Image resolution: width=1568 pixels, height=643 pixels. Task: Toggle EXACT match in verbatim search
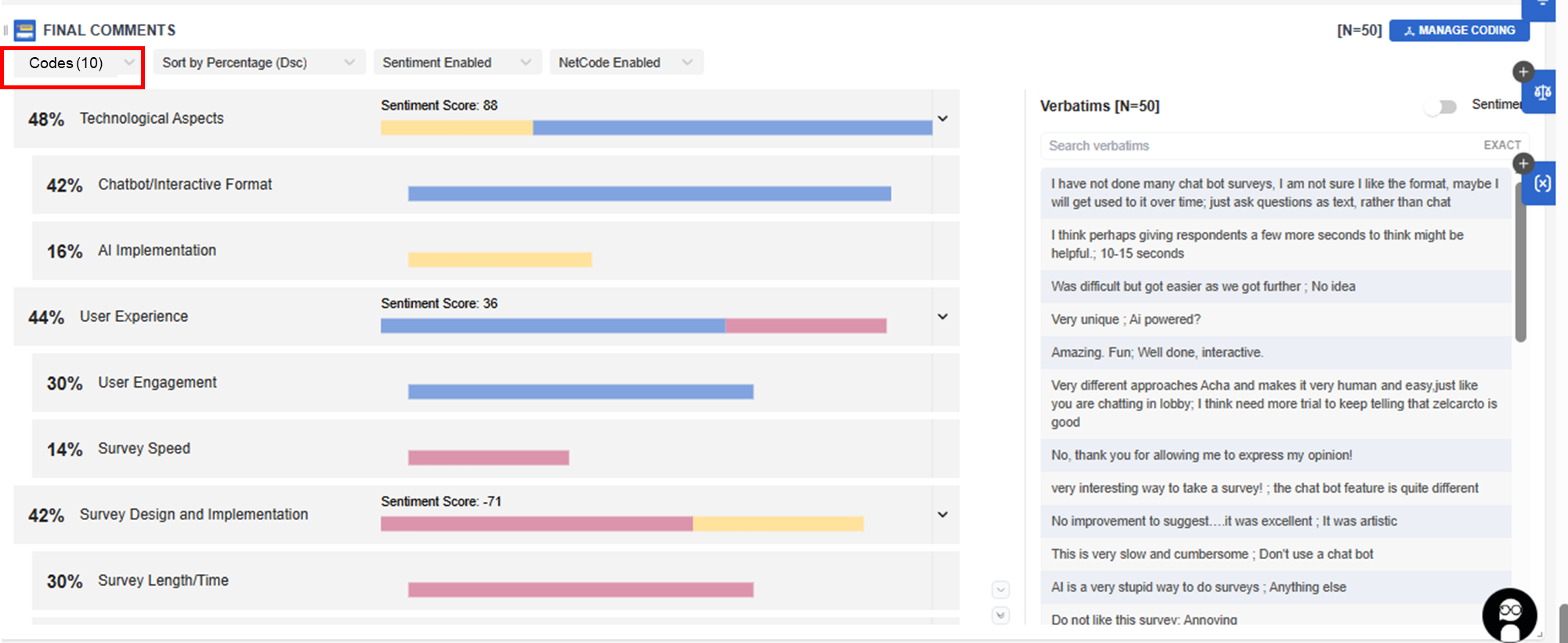tap(1501, 145)
